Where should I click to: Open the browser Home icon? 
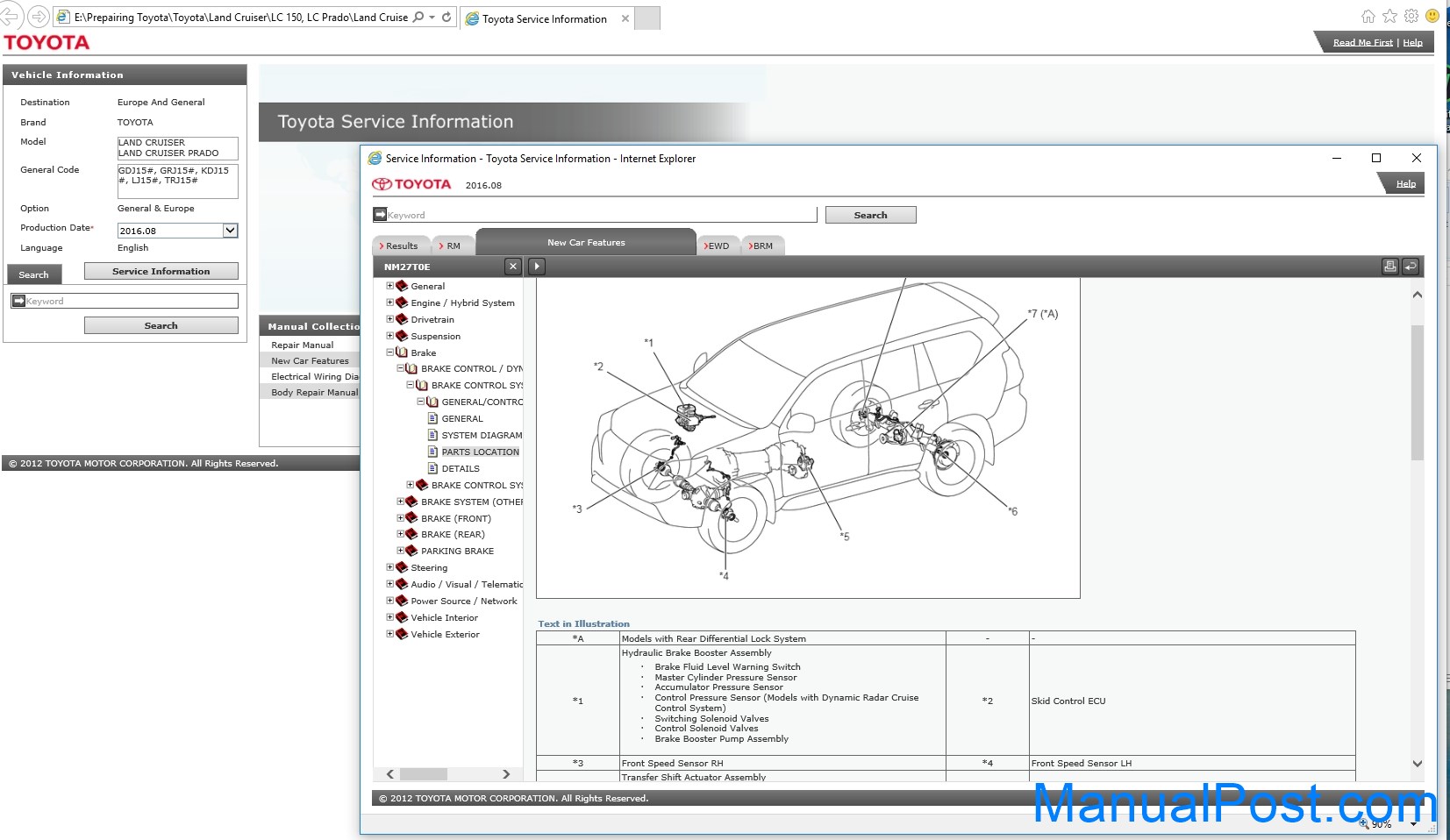tap(1368, 16)
